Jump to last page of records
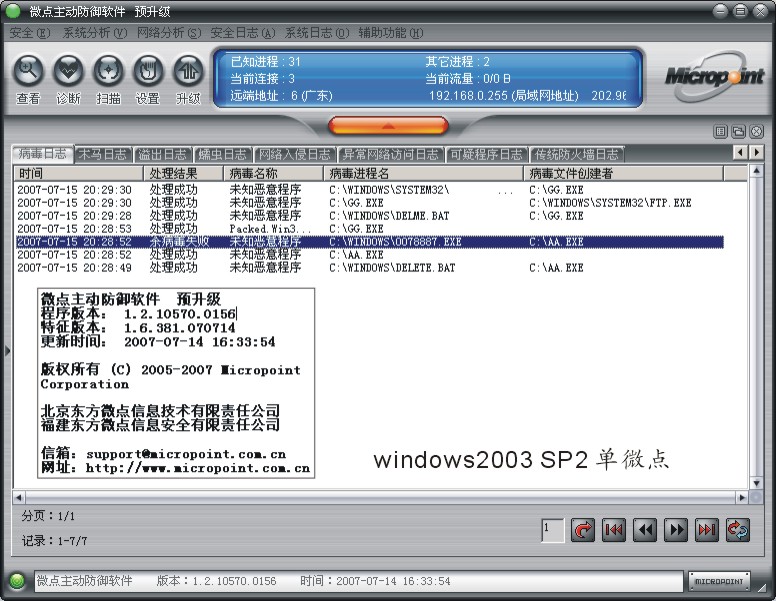This screenshot has height=601, width=776. [x=707, y=530]
